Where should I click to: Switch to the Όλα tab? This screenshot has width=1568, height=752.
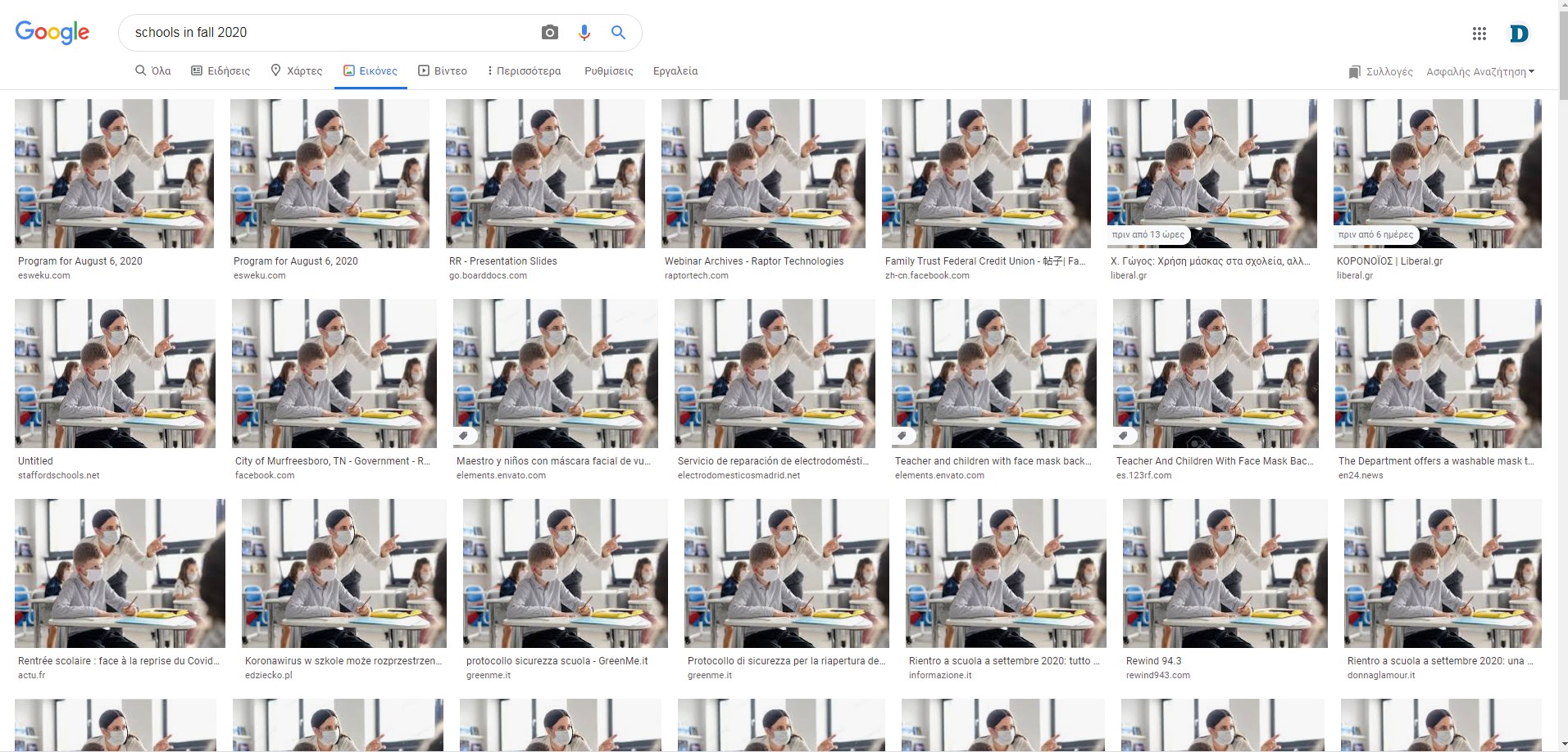(153, 71)
